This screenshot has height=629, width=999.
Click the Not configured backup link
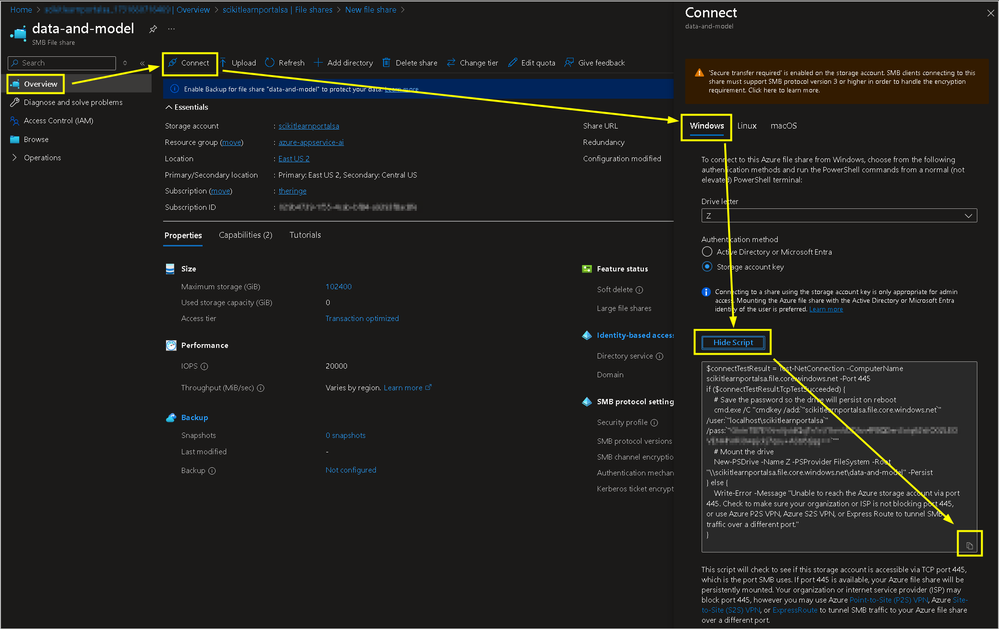(x=350, y=470)
